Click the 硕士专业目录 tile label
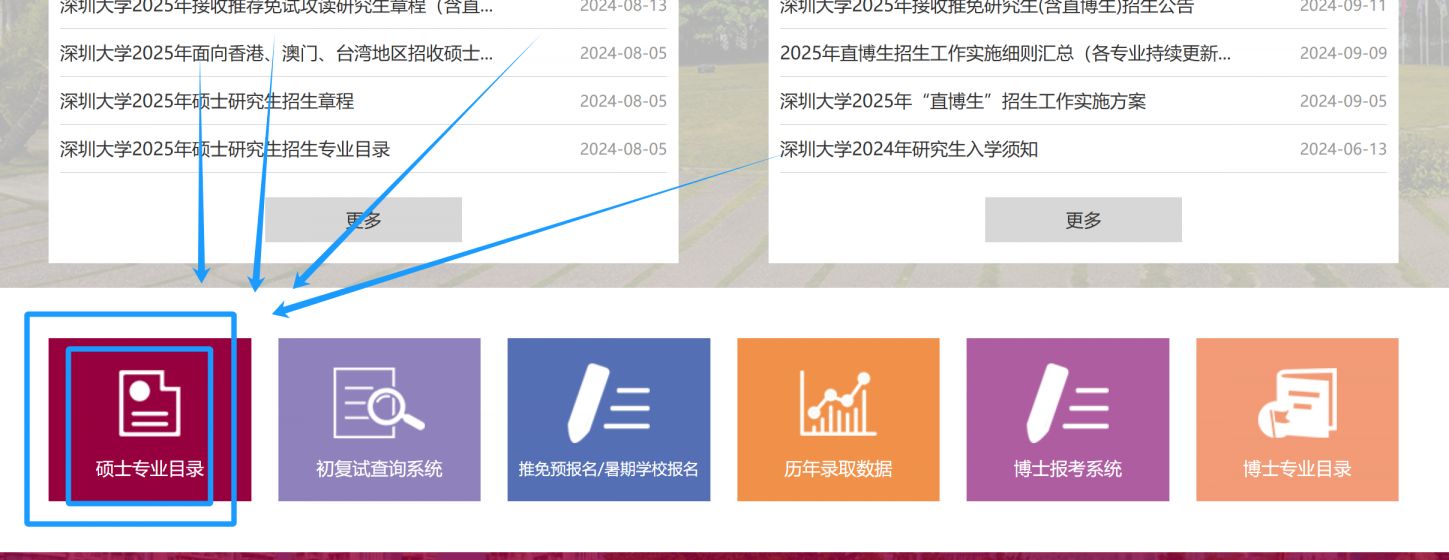Viewport: 1449px width, 560px height. 150,469
